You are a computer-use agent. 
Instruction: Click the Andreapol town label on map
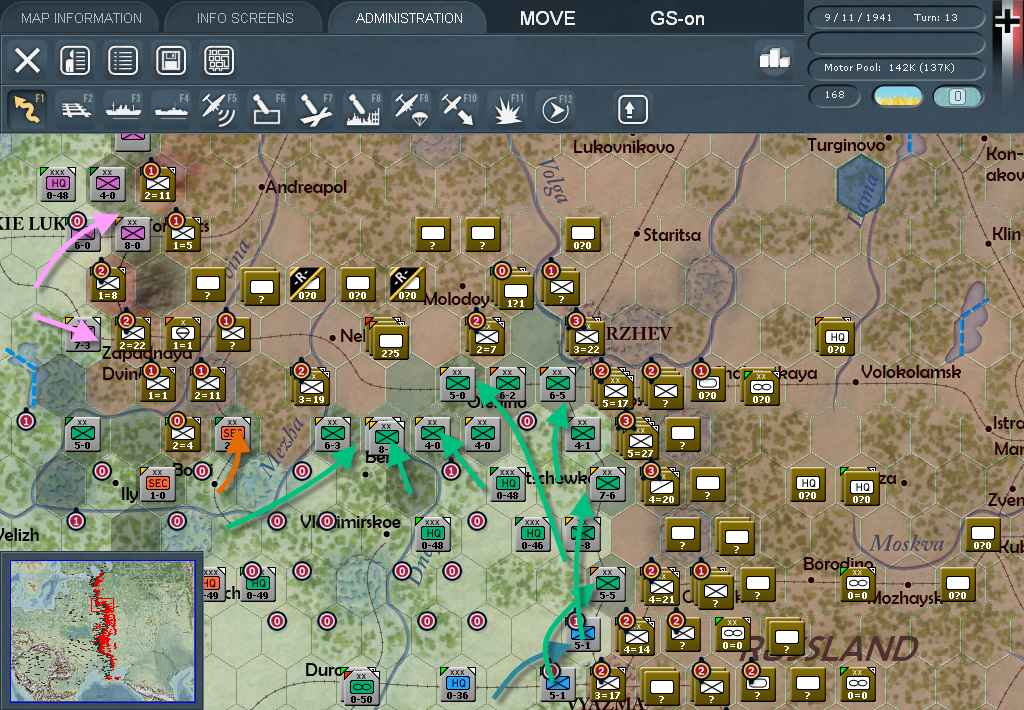[x=306, y=187]
